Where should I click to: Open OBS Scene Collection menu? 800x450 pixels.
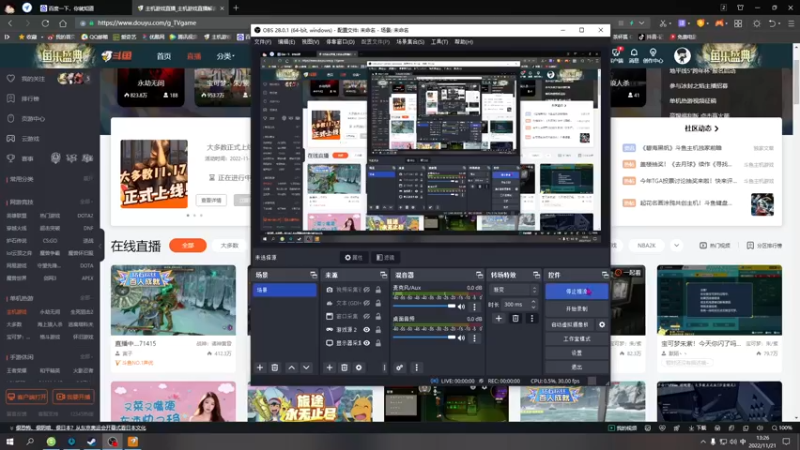click(410, 42)
